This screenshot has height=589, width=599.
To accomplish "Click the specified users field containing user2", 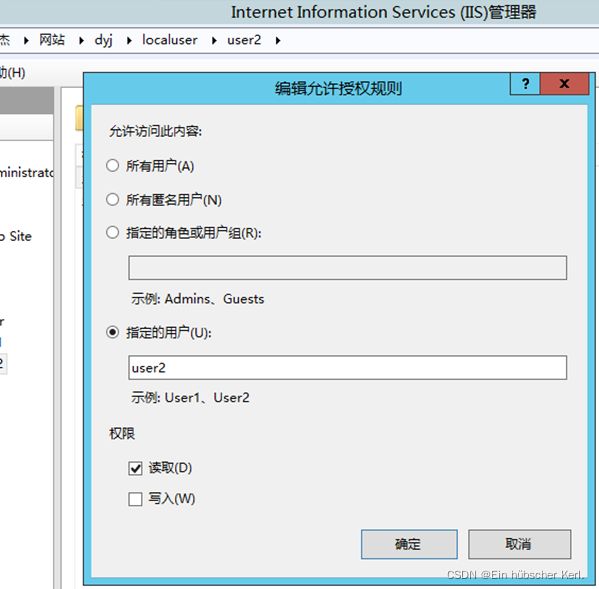I will click(x=348, y=367).
